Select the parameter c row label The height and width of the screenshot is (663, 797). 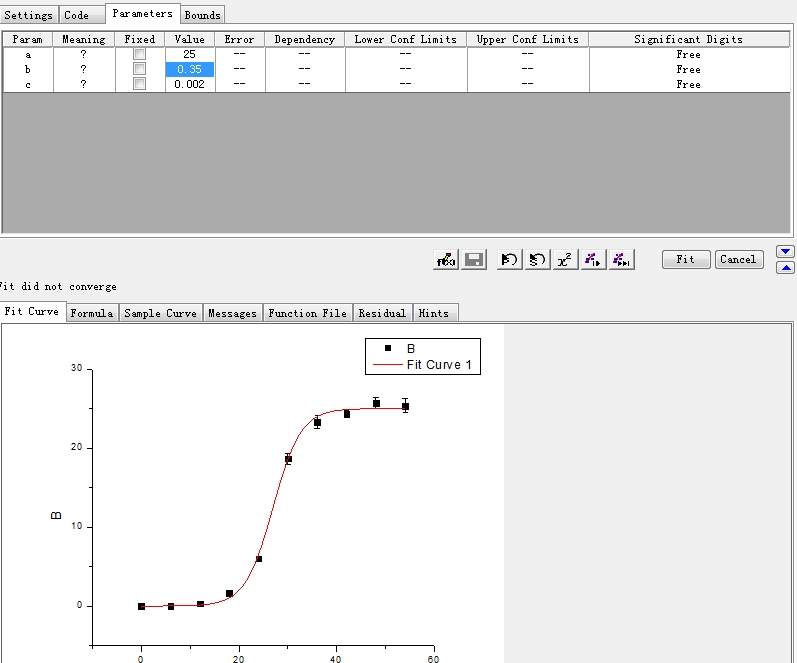tap(27, 84)
